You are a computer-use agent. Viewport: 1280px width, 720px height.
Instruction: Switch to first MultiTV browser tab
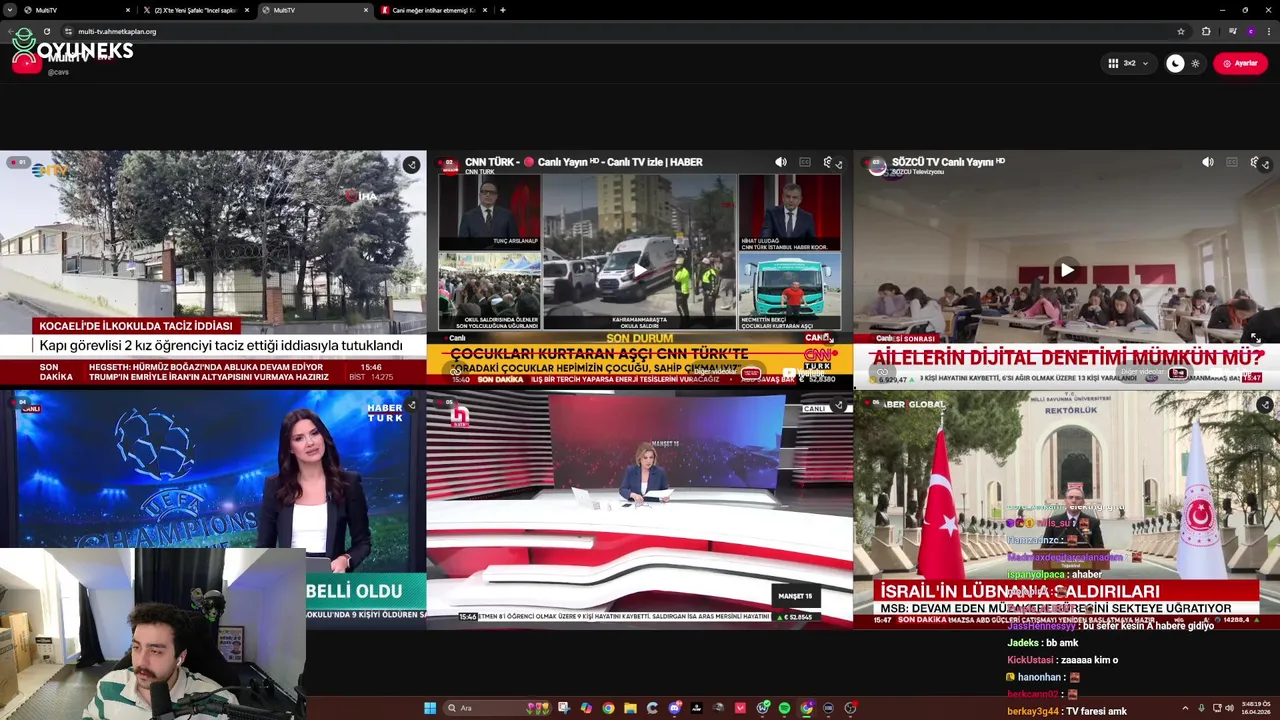(77, 10)
